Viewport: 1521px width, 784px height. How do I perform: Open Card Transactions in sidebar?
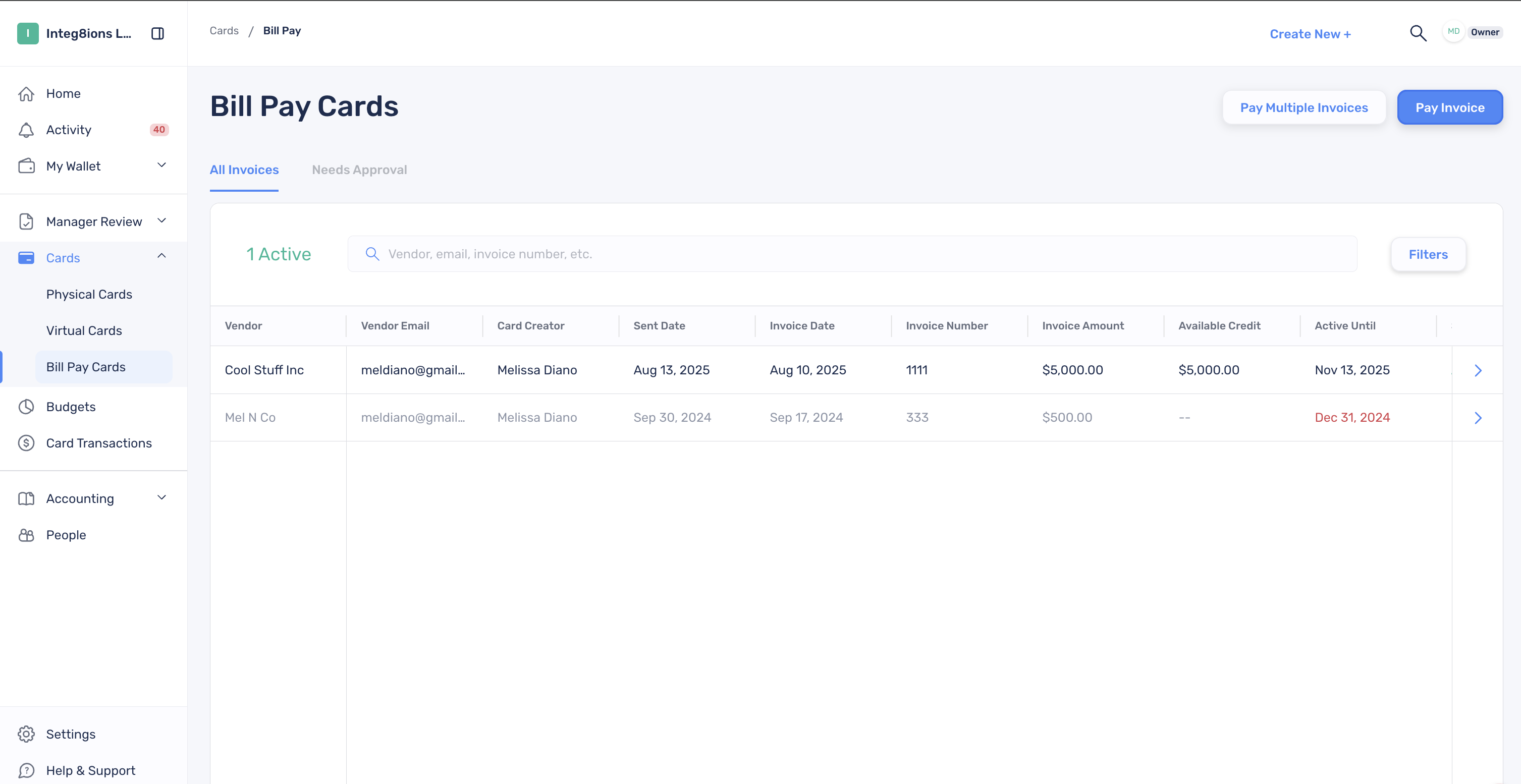[98, 443]
